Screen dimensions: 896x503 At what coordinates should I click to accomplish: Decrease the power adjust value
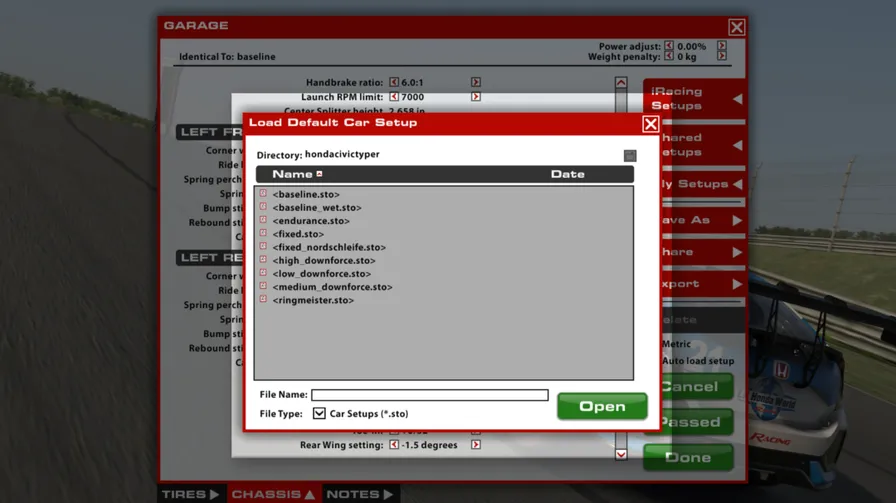[669, 46]
